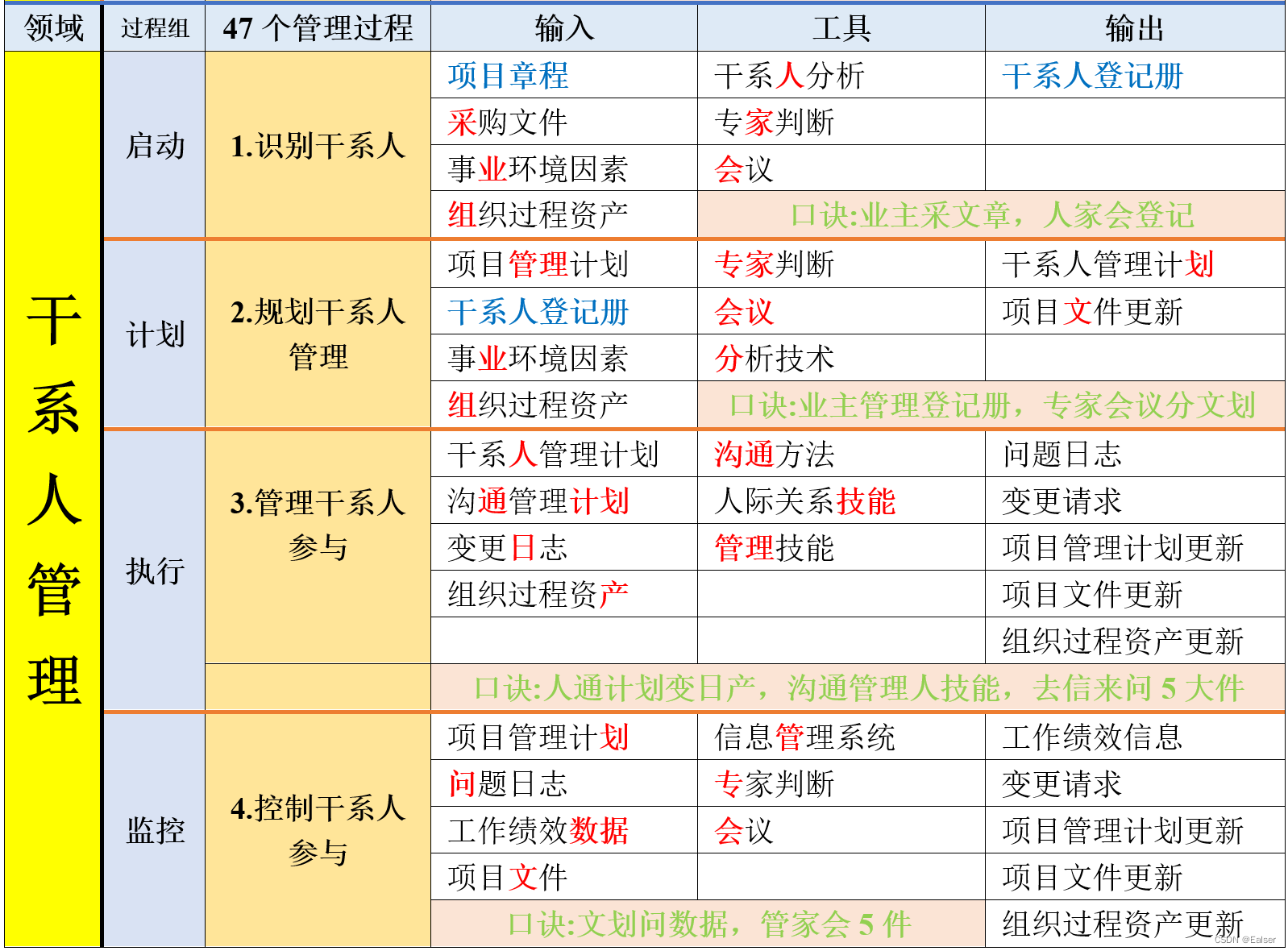Click 会议 tool of 控制干系人参与
This screenshot has width=1288, height=951.
click(x=841, y=830)
